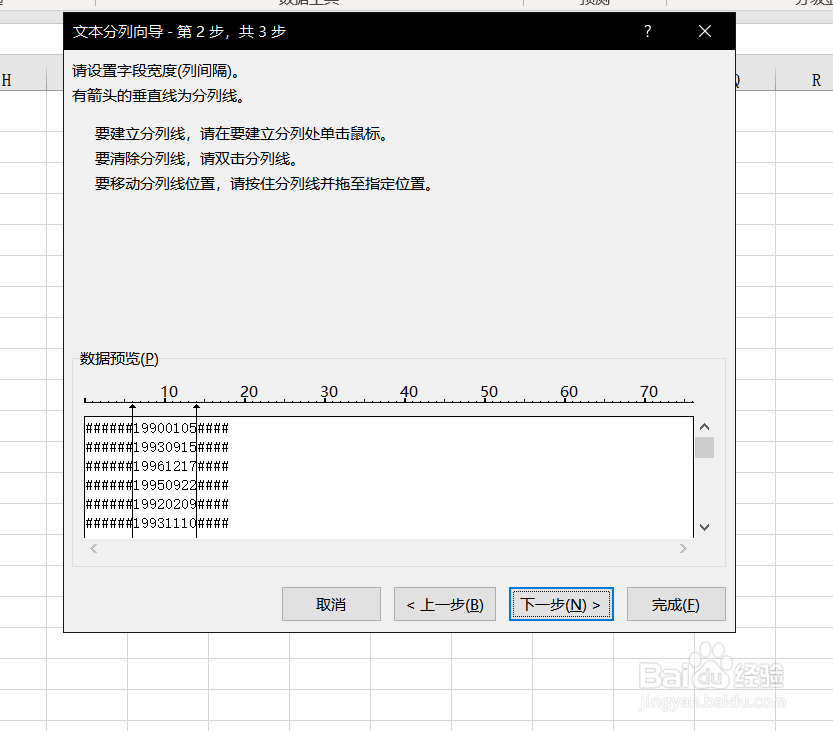Click preview scrollbar down arrow
Screen dimensions: 833x731
(x=704, y=527)
